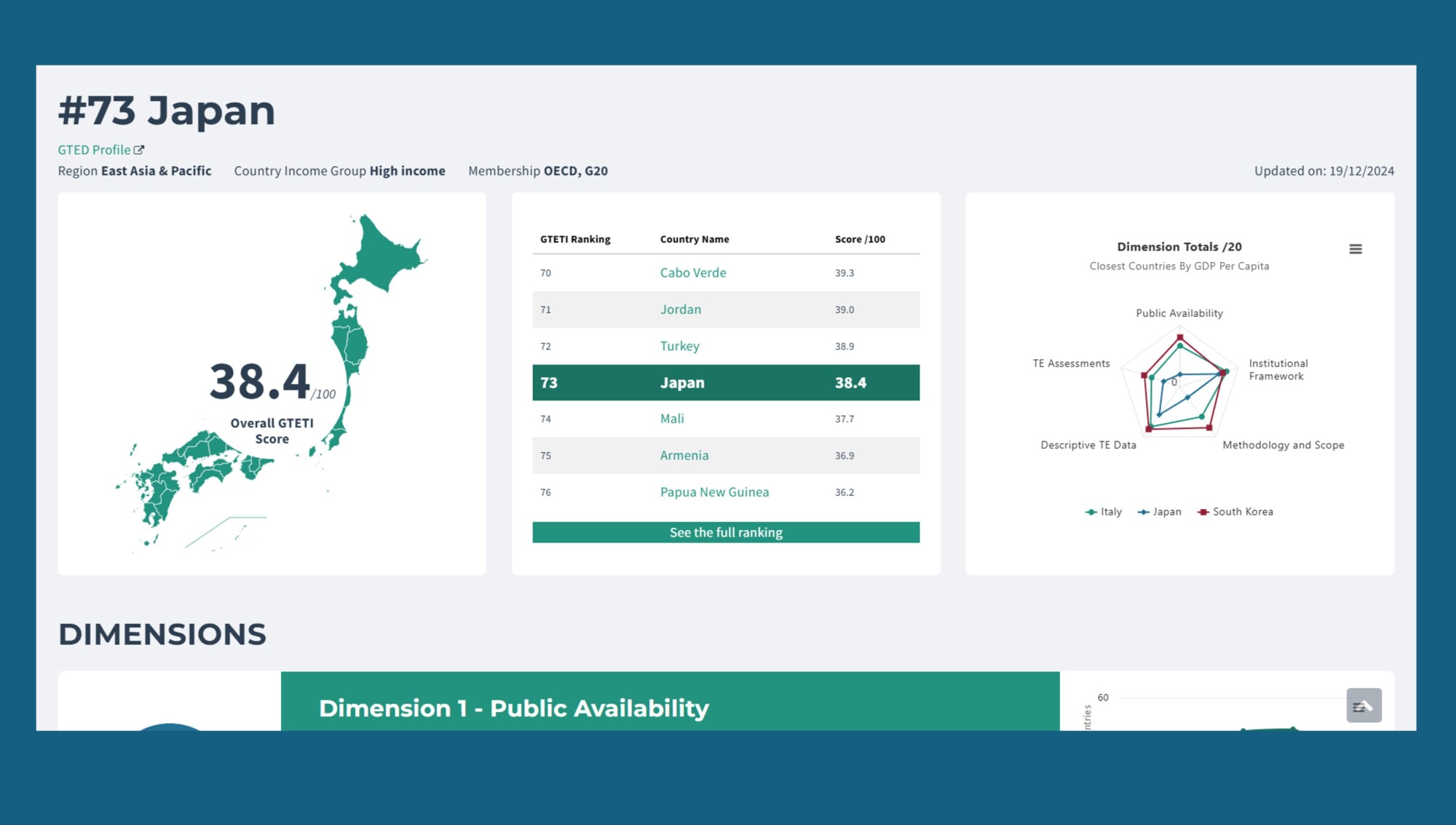Screen dimensions: 1456x825
Task: Toggle South Korea series in legend
Action: pyautogui.click(x=1242, y=512)
